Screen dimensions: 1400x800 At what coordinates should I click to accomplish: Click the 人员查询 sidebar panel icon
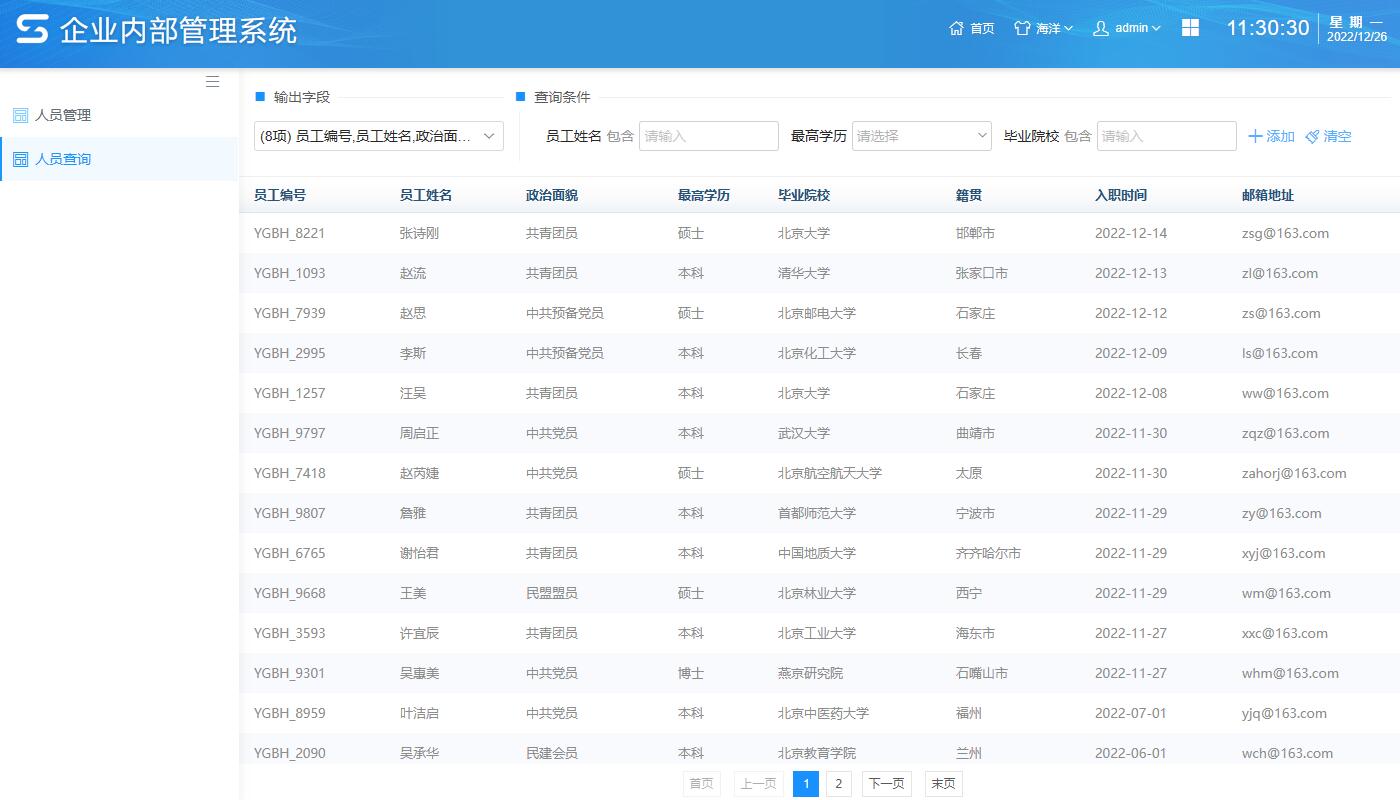pyautogui.click(x=20, y=158)
